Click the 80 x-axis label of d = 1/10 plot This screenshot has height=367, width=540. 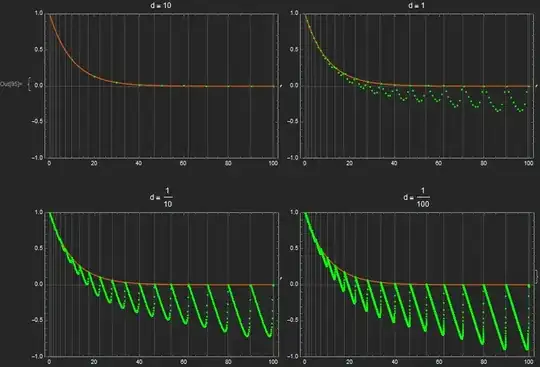tap(228, 362)
